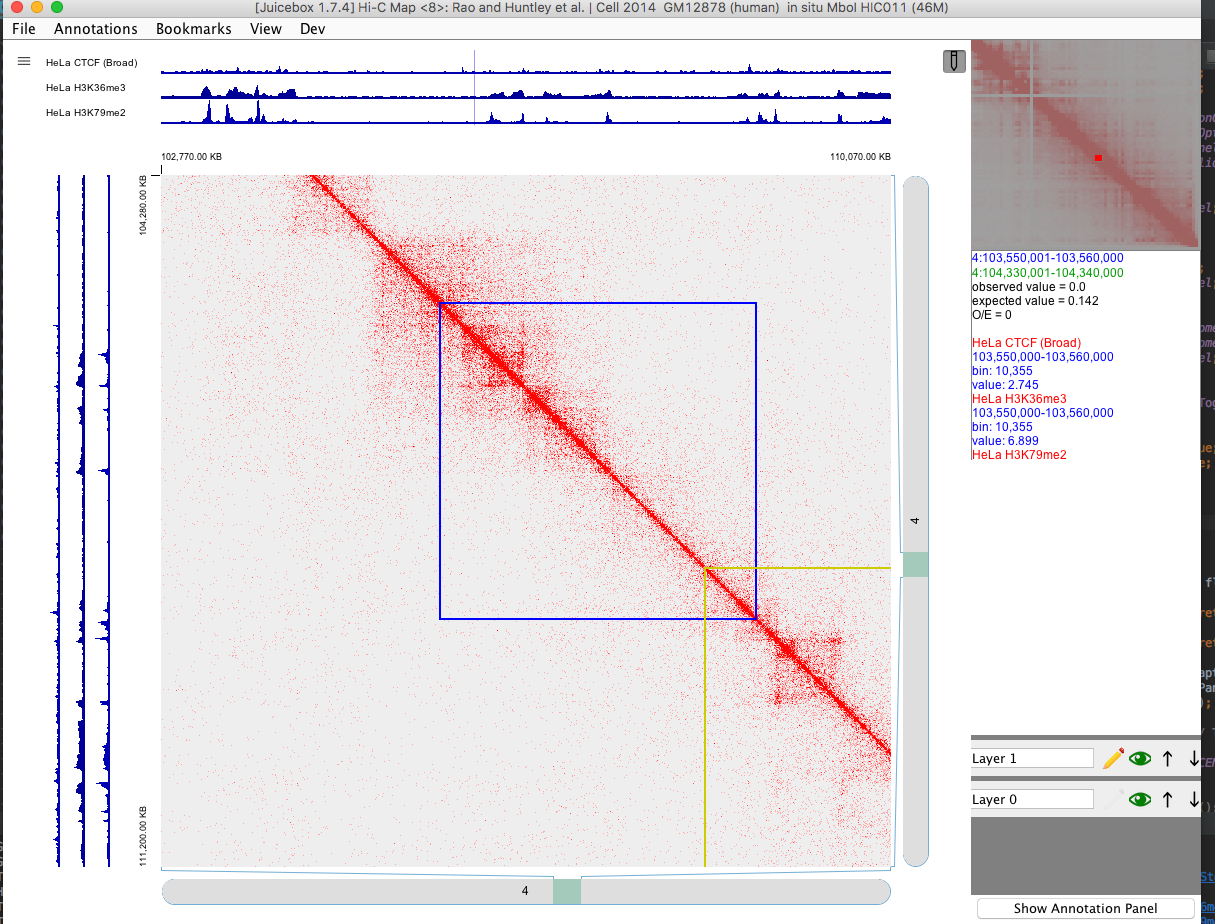Screen dimensions: 1215x924
Task: Click the Hi-C overview map thumbnail
Action: point(1085,145)
